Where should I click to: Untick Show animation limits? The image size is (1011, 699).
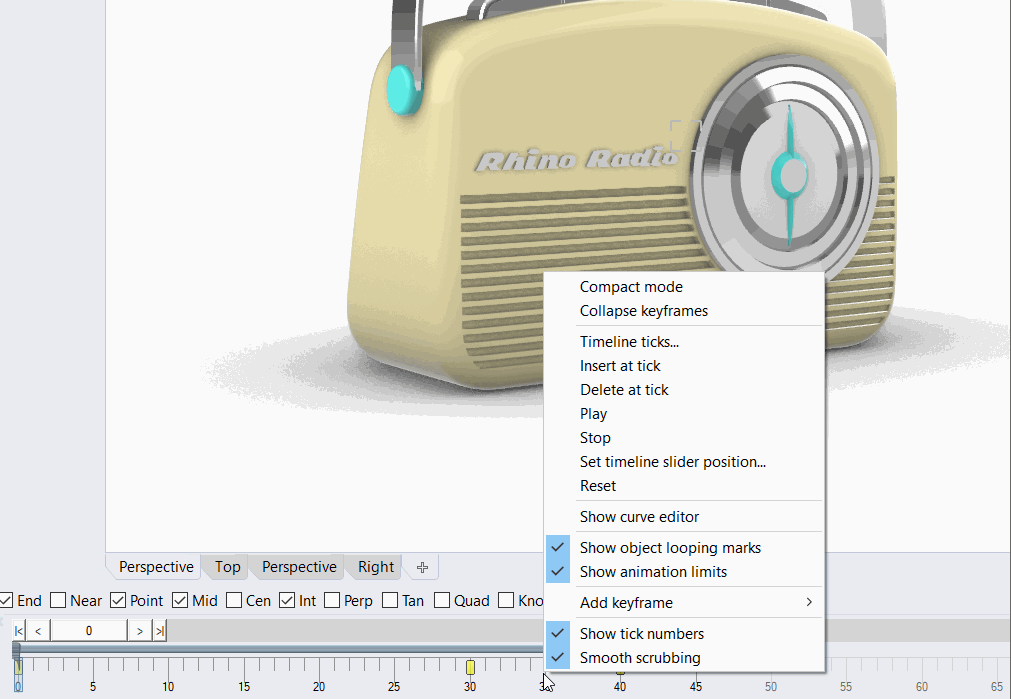pyautogui.click(x=684, y=571)
